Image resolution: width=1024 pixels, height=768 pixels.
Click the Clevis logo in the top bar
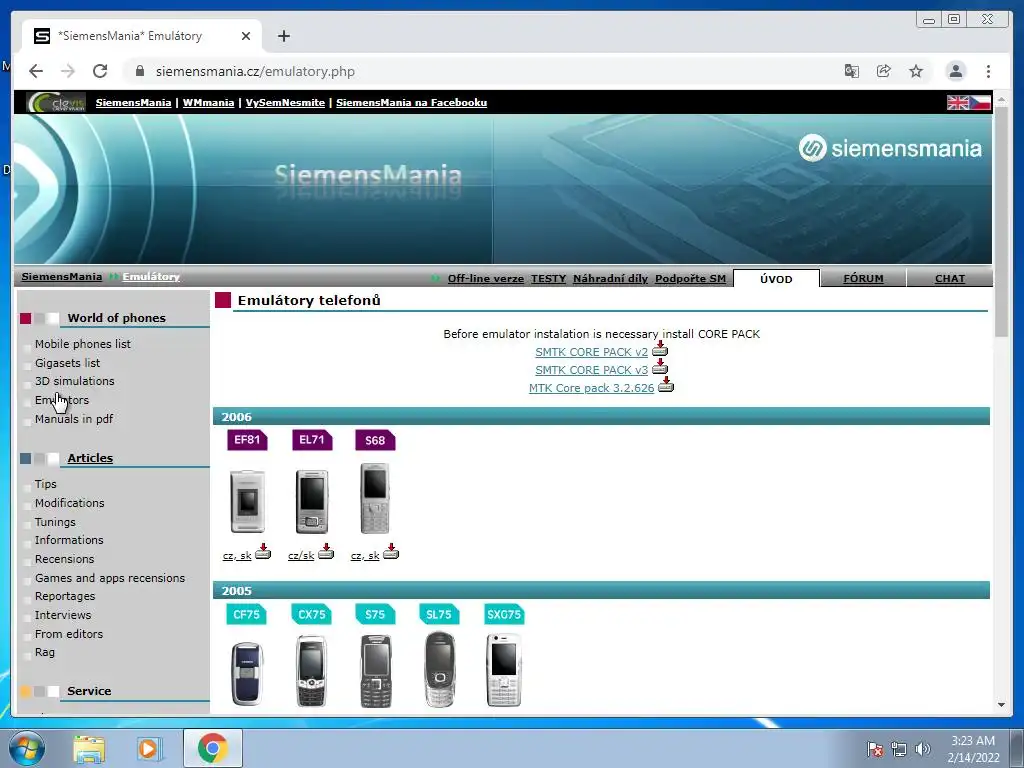click(x=56, y=103)
